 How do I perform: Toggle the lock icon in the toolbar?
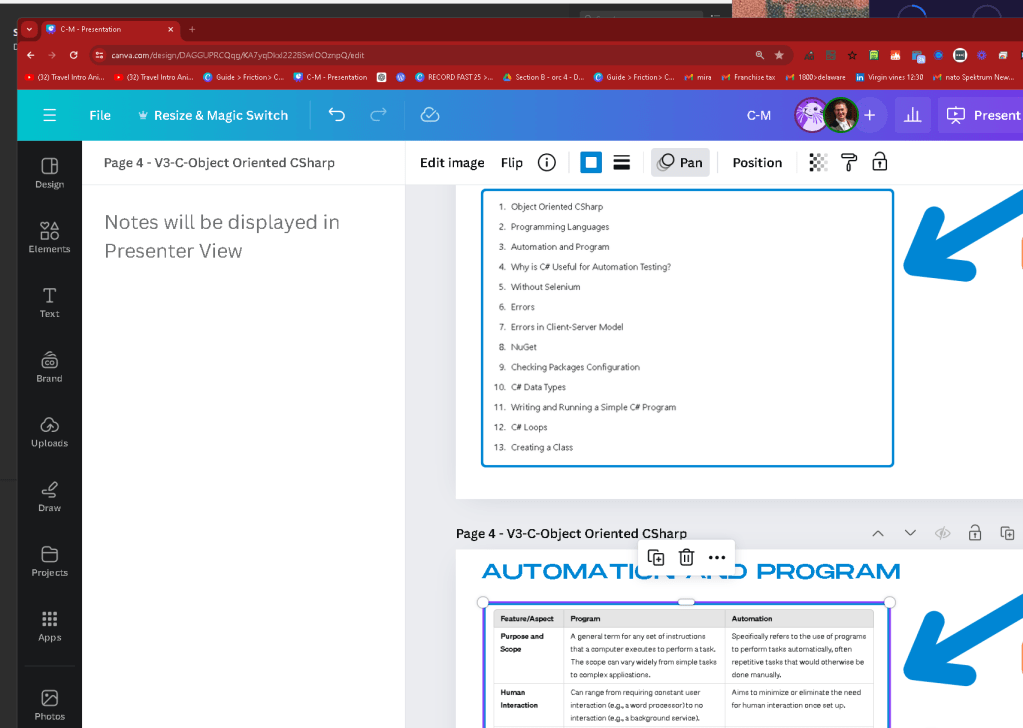pyautogui.click(x=879, y=162)
